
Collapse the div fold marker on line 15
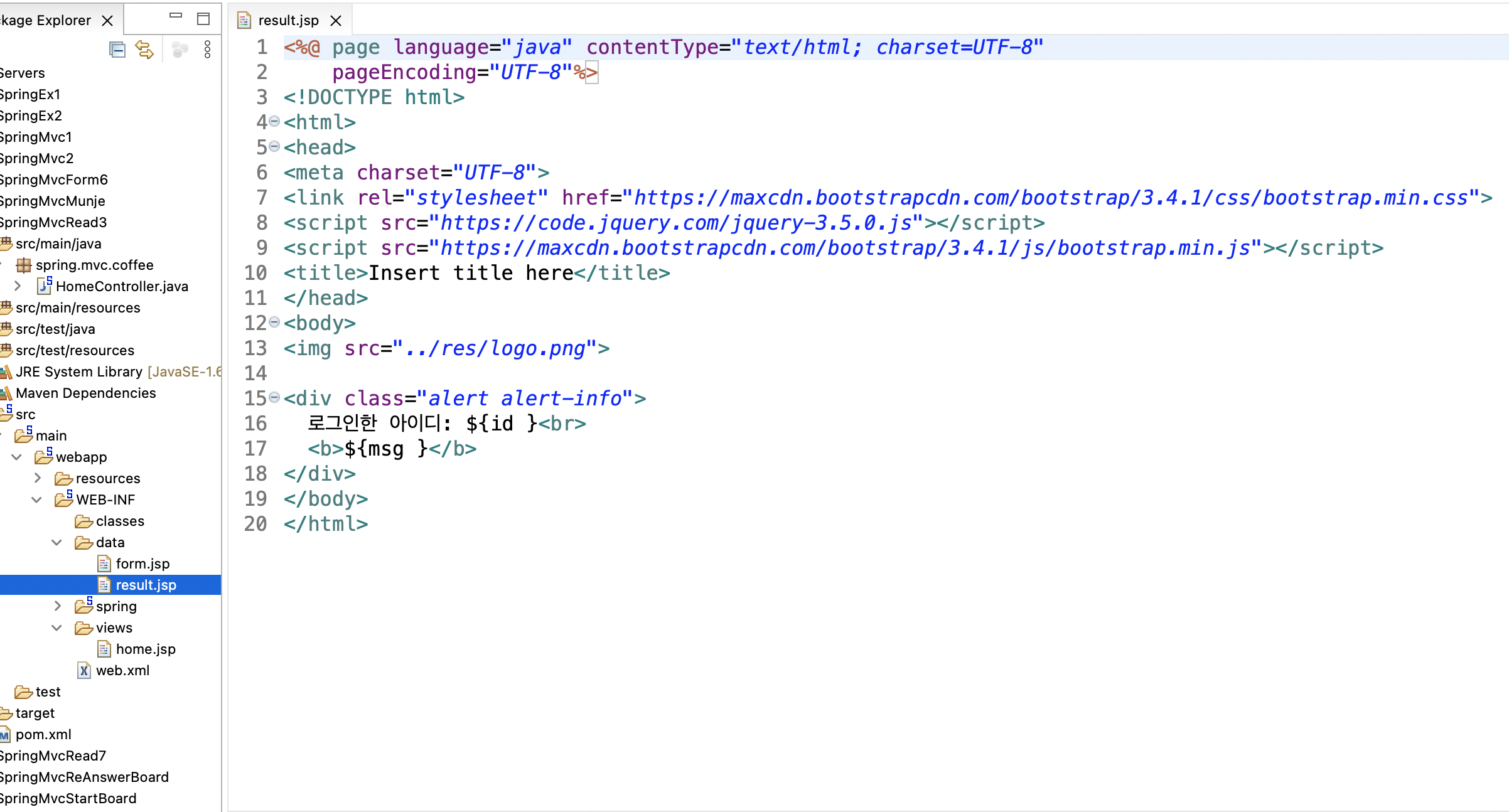pos(274,397)
